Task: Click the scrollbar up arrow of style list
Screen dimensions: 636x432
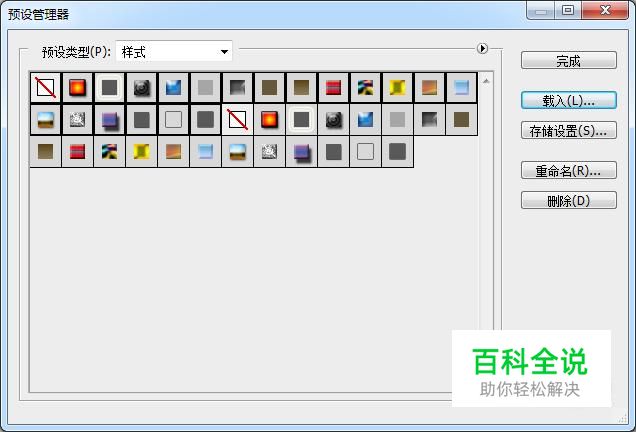Action: 486,82
